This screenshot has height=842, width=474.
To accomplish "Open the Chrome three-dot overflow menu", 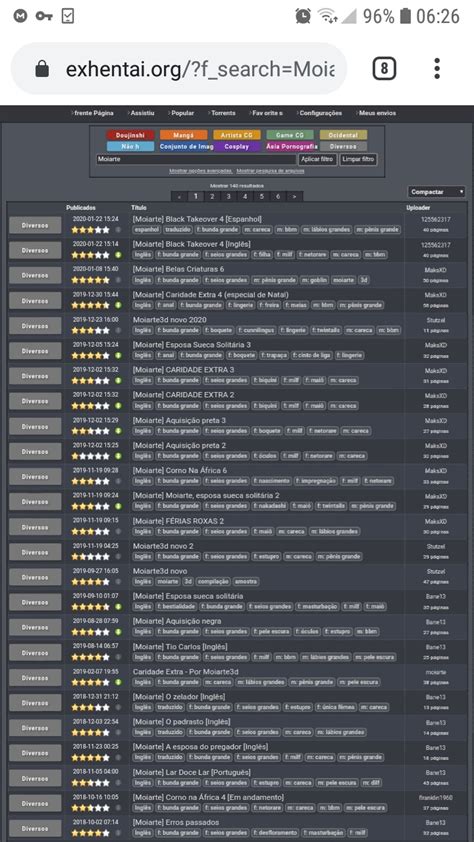I will point(437,69).
